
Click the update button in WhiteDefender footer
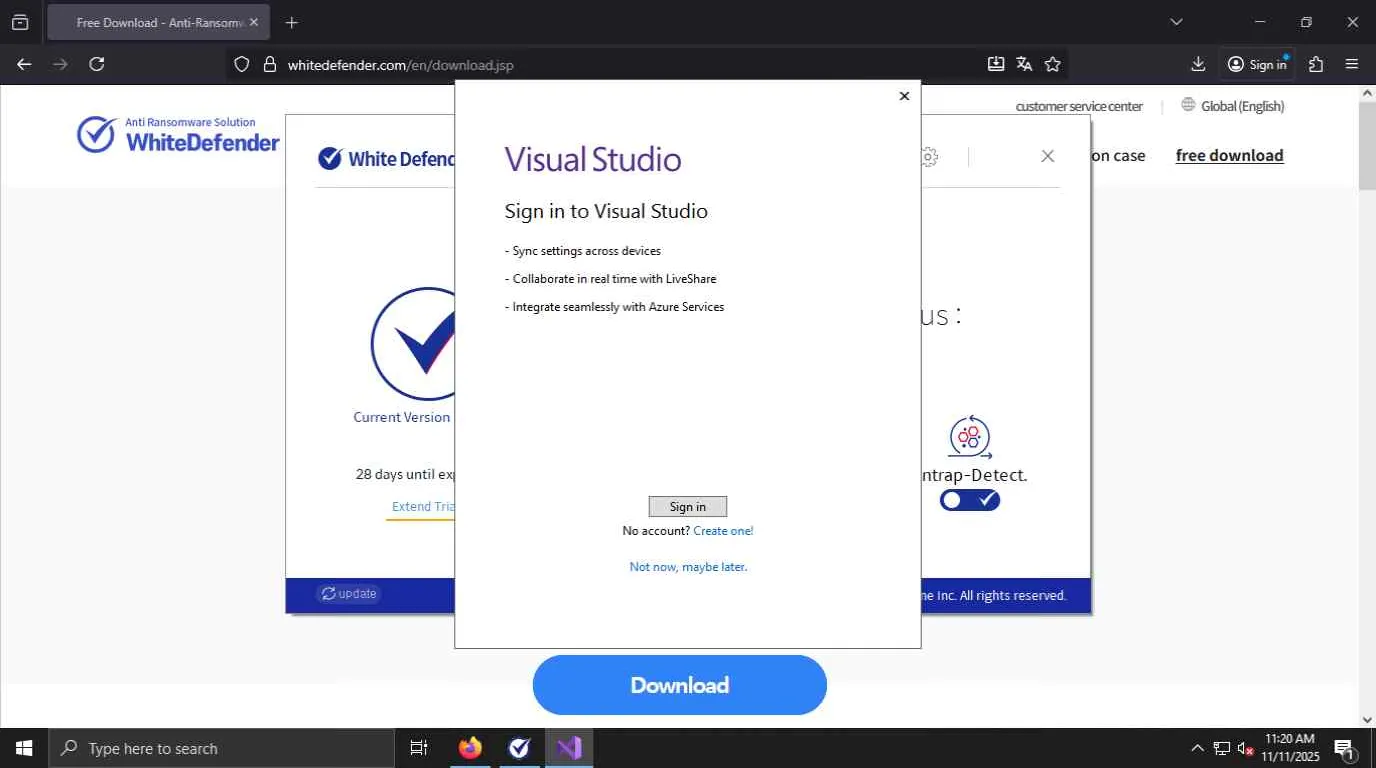tap(349, 594)
